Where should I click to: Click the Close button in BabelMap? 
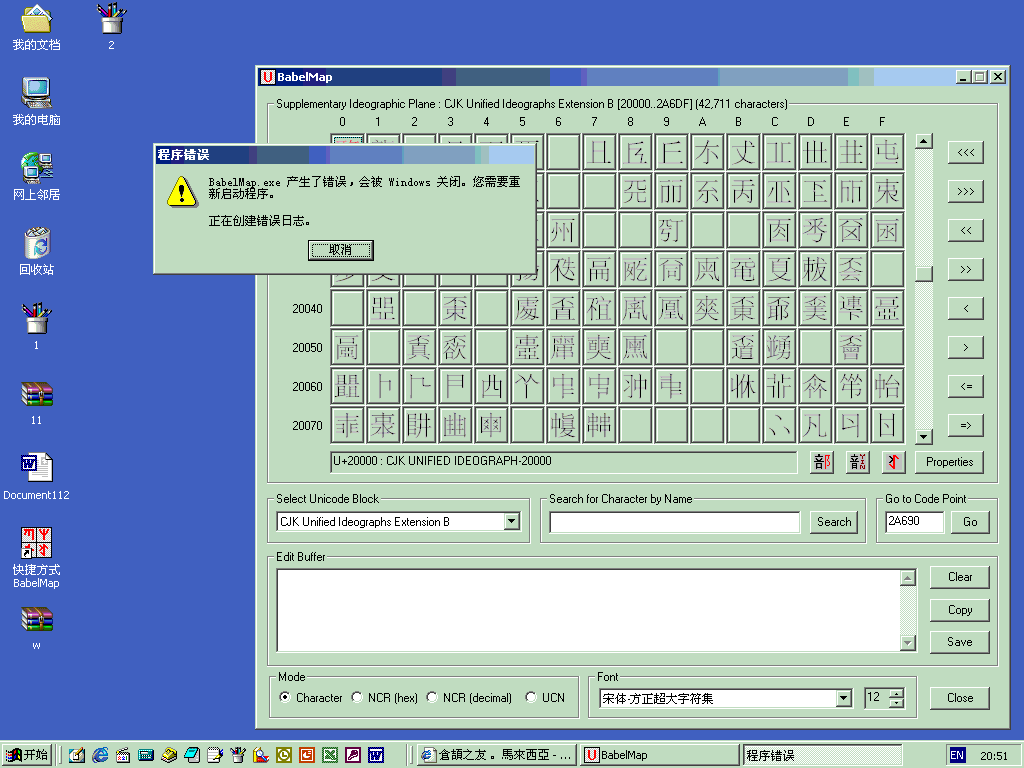pyautogui.click(x=959, y=698)
